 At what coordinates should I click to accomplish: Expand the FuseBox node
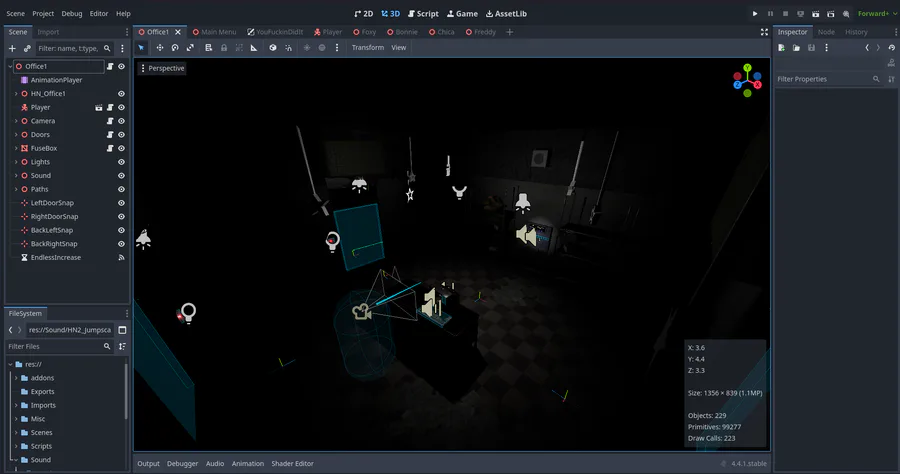16,148
